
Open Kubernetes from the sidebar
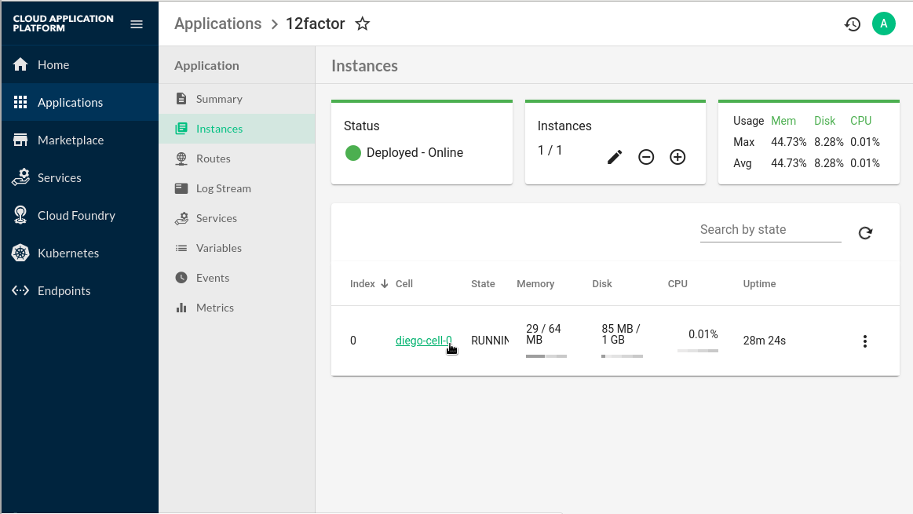point(68,253)
